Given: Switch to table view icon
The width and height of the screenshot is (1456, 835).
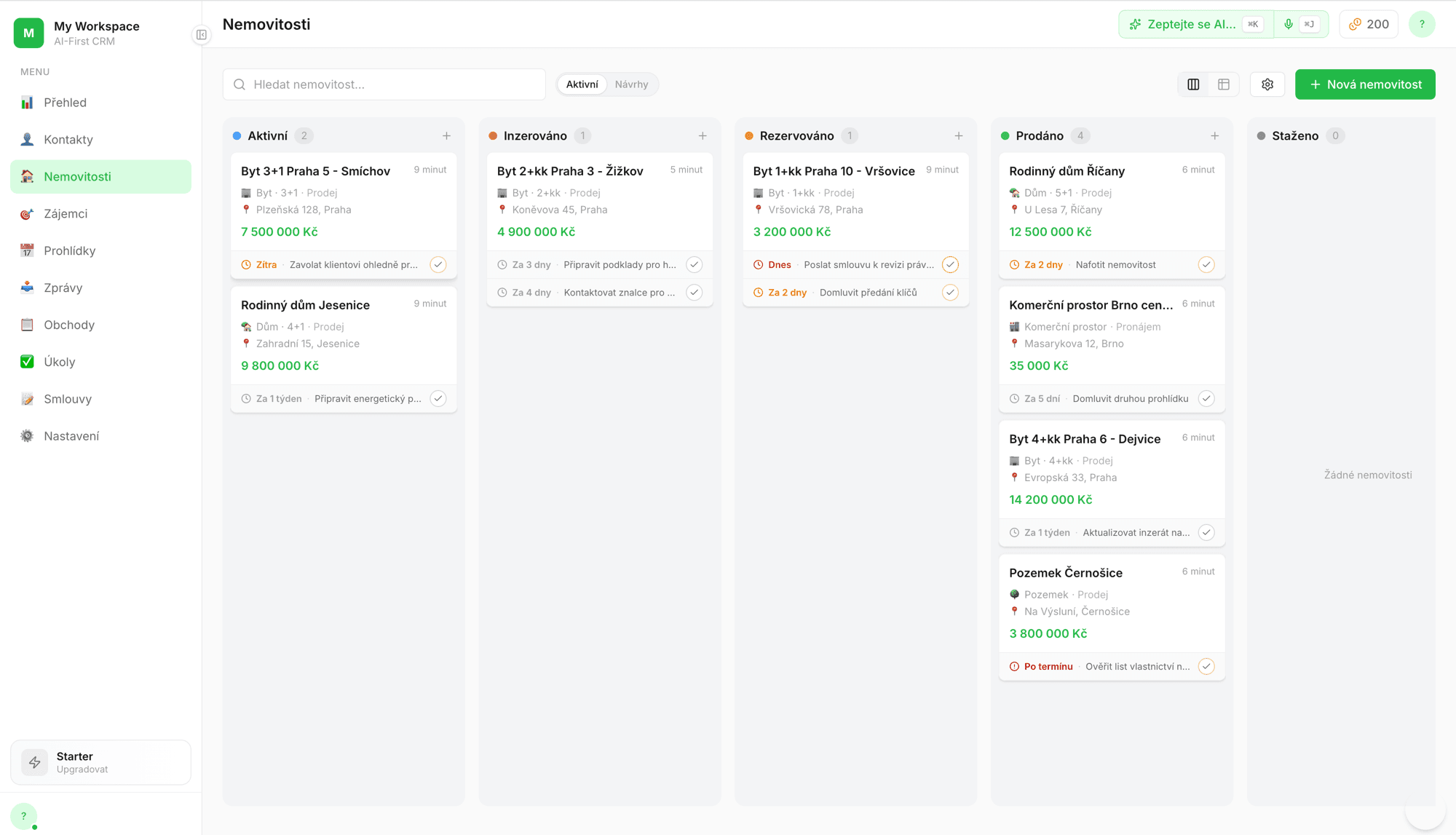Looking at the screenshot, I should (x=1224, y=84).
